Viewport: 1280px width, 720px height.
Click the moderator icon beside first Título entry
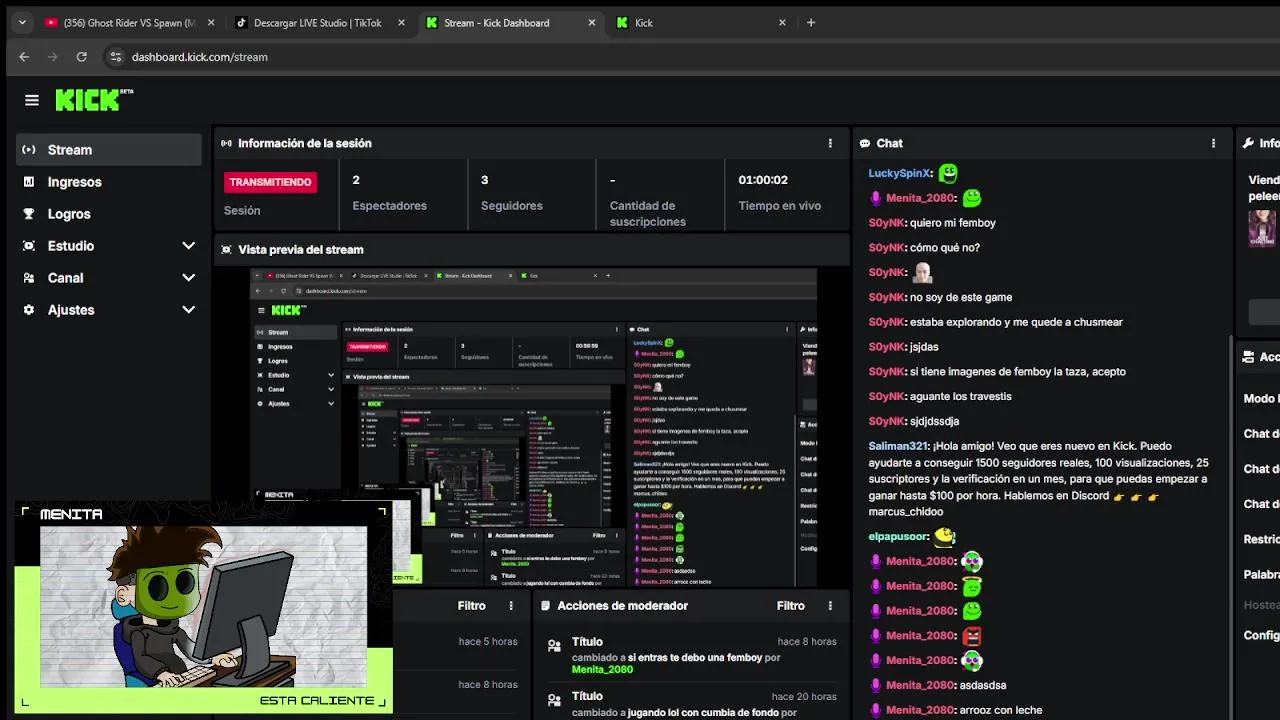coord(554,646)
